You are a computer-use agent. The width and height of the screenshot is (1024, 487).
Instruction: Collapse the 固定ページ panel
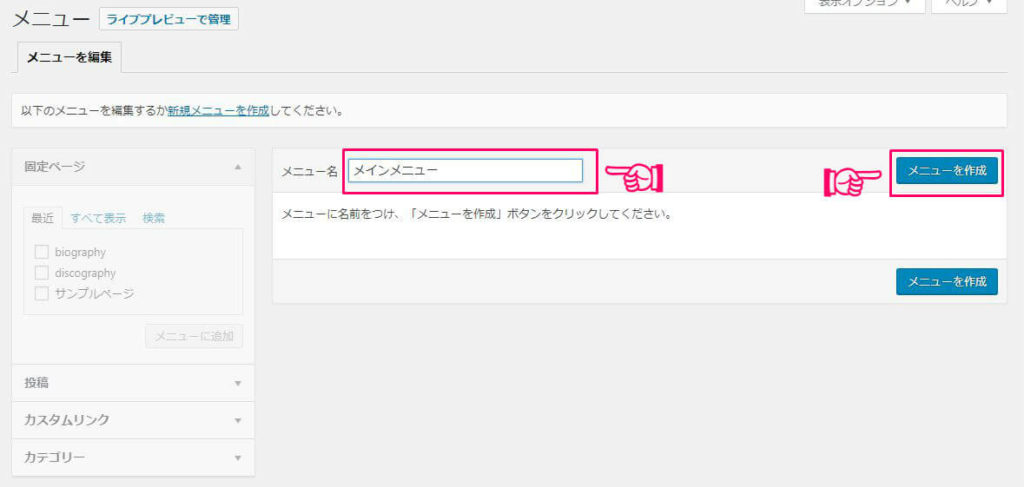[133, 167]
